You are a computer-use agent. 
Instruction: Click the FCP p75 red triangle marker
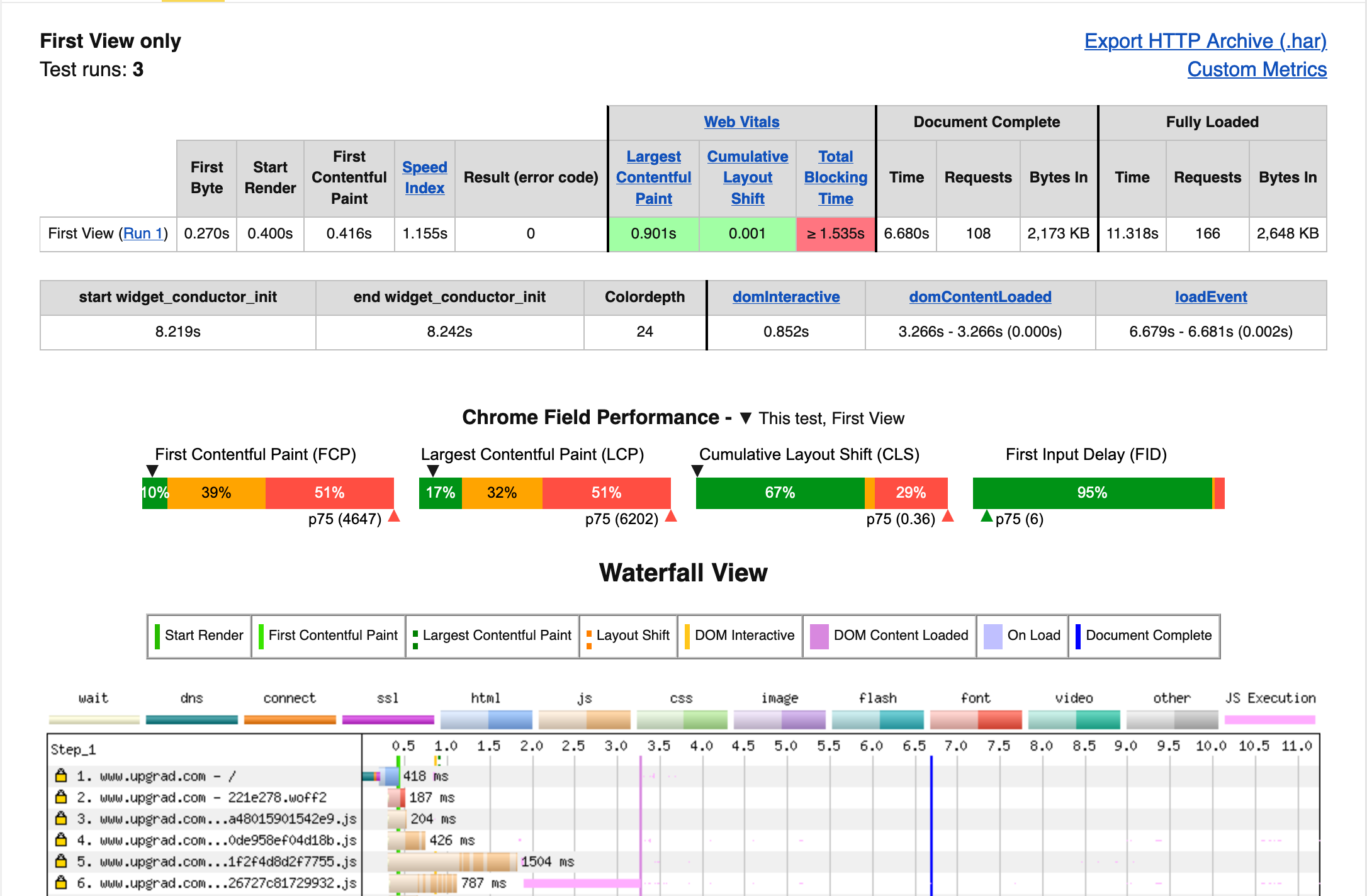395,517
